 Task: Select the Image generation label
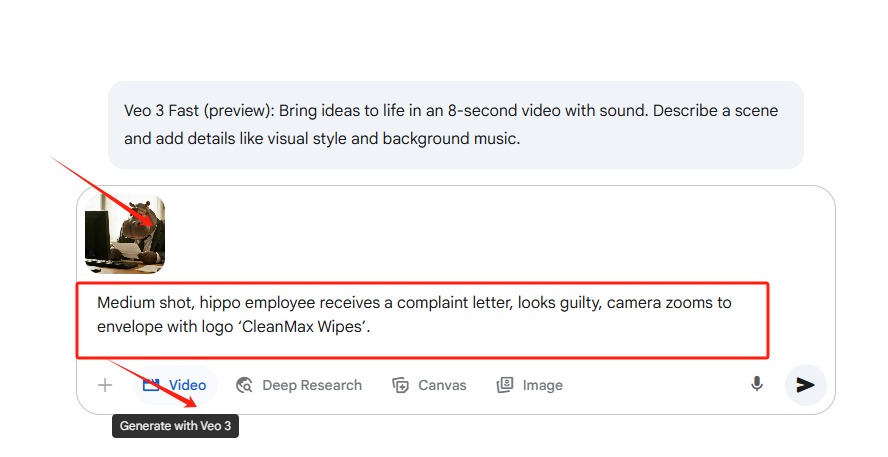click(542, 385)
